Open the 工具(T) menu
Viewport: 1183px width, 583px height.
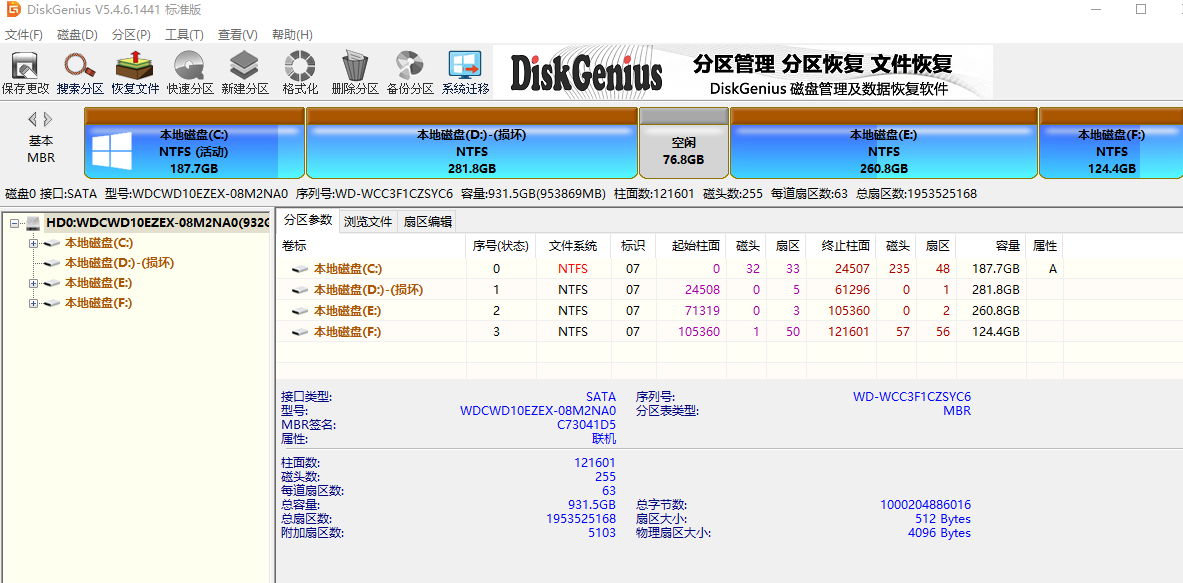tap(185, 35)
